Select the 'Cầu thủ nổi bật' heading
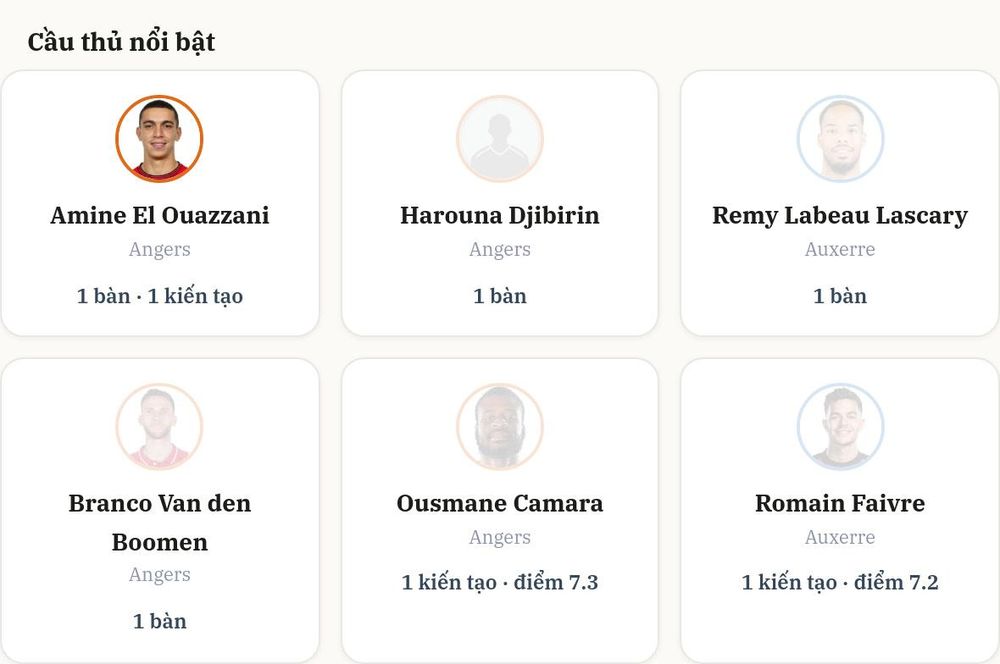1000x664 pixels. pyautogui.click(x=121, y=42)
